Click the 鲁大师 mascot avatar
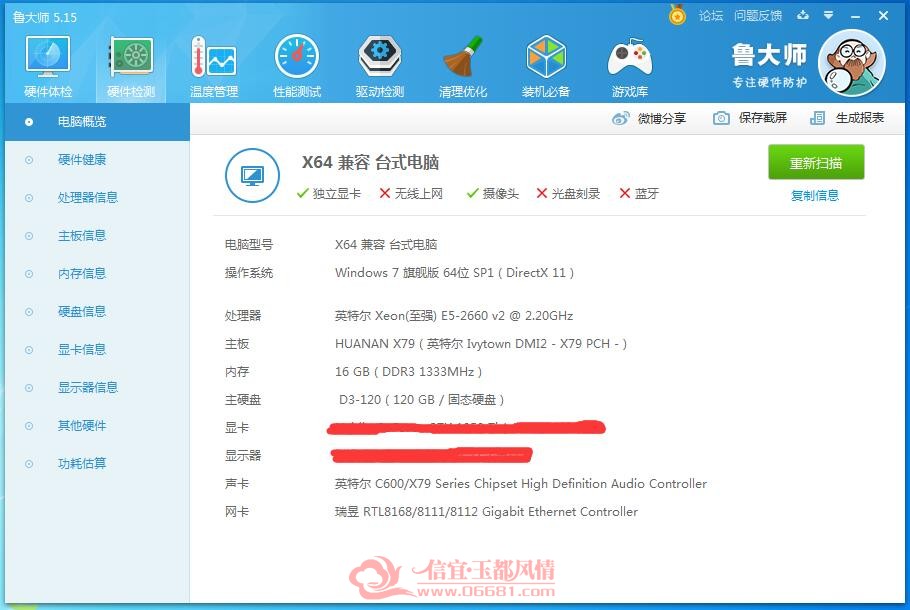910x610 pixels. [x=851, y=63]
